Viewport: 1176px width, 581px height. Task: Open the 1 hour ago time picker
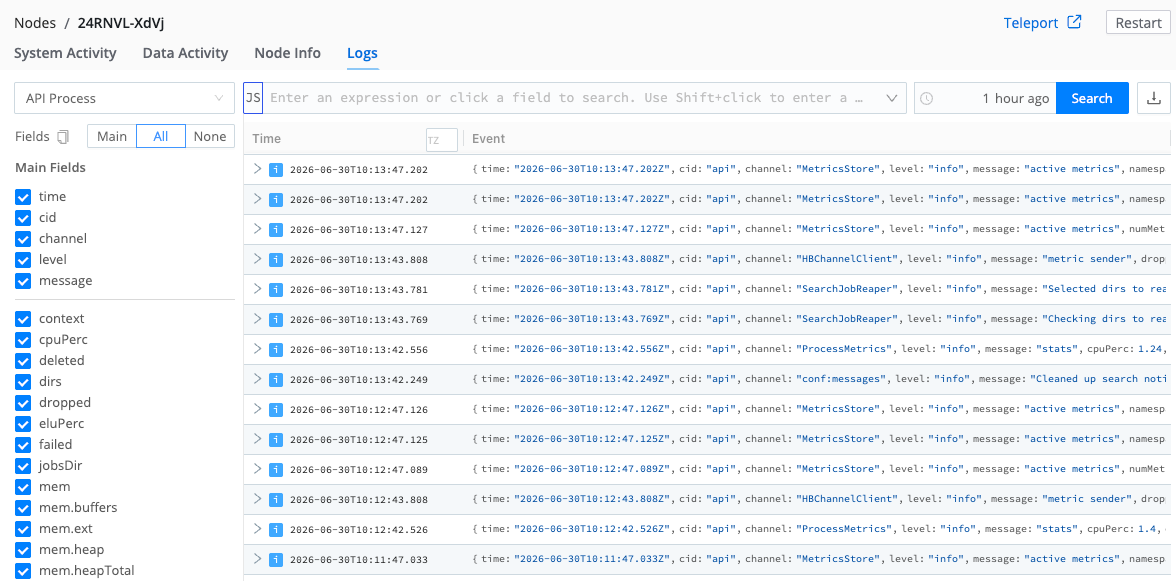point(985,98)
